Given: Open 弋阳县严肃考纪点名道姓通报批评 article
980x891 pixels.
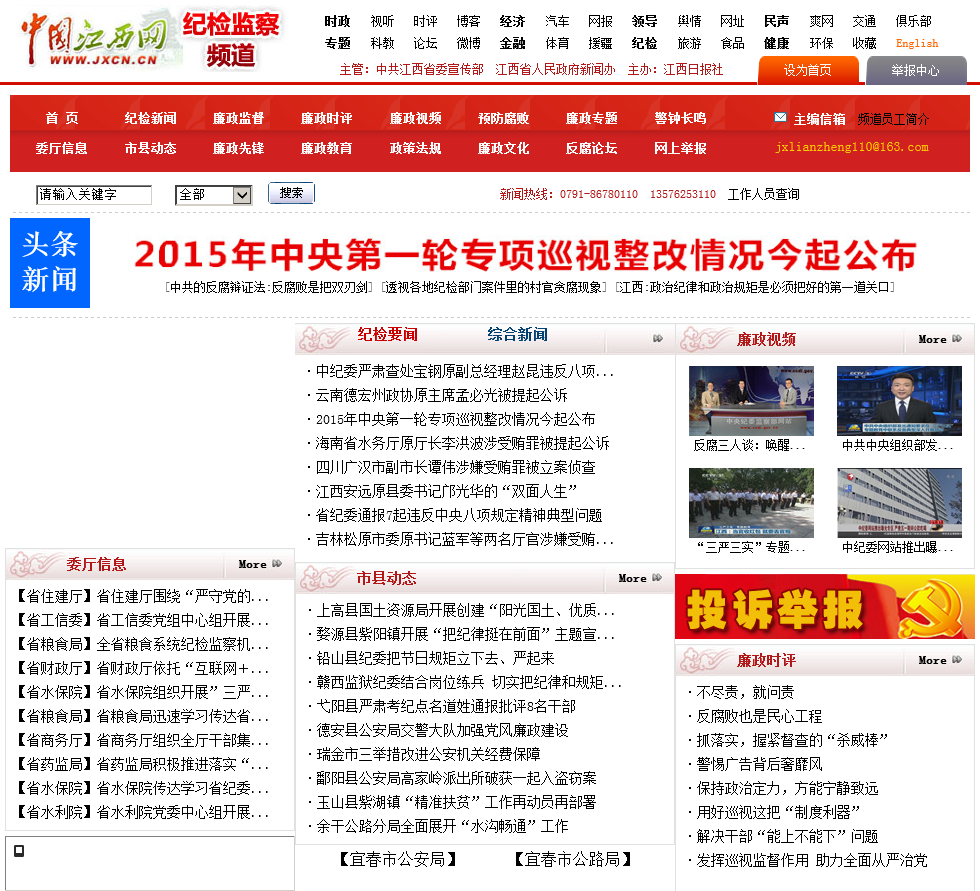Looking at the screenshot, I should click(446, 706).
